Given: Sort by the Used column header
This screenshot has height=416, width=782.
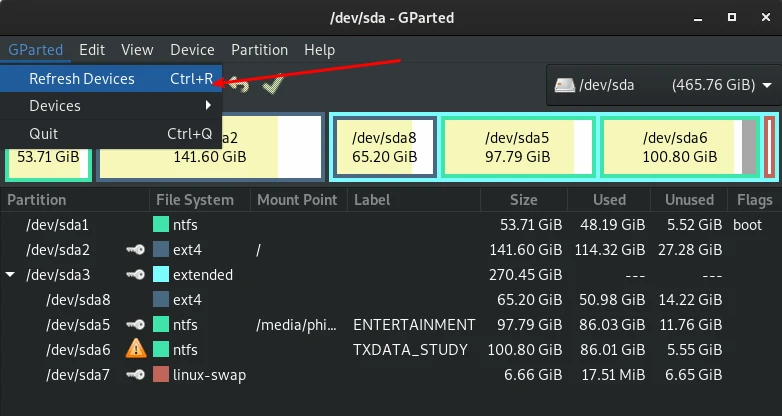Looking at the screenshot, I should (x=609, y=200).
